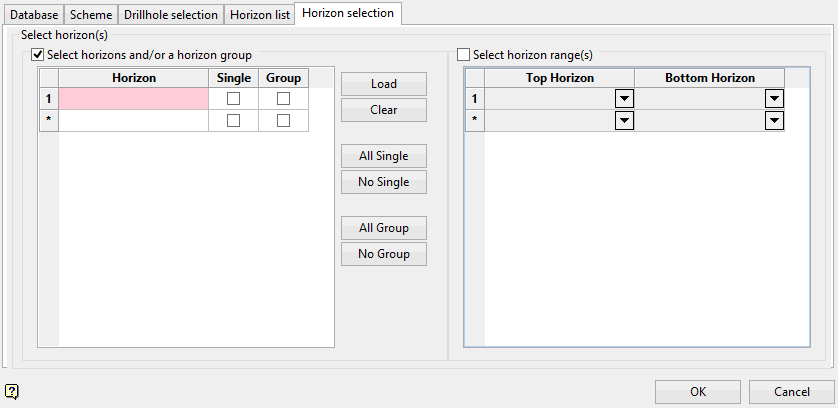Expand Bottom Horizon dropdown in the new row
This screenshot has height=408, width=838.
[774, 120]
